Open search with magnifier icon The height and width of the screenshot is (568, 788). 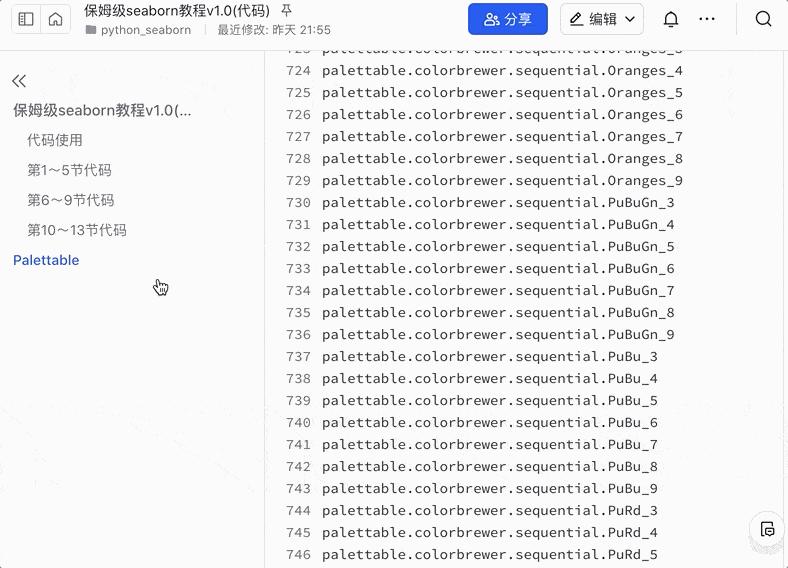tap(763, 19)
